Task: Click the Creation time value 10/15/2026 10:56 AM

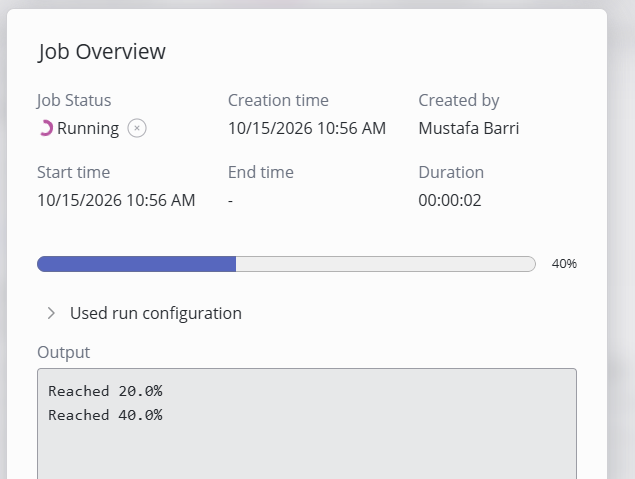Action: pyautogui.click(x=307, y=128)
